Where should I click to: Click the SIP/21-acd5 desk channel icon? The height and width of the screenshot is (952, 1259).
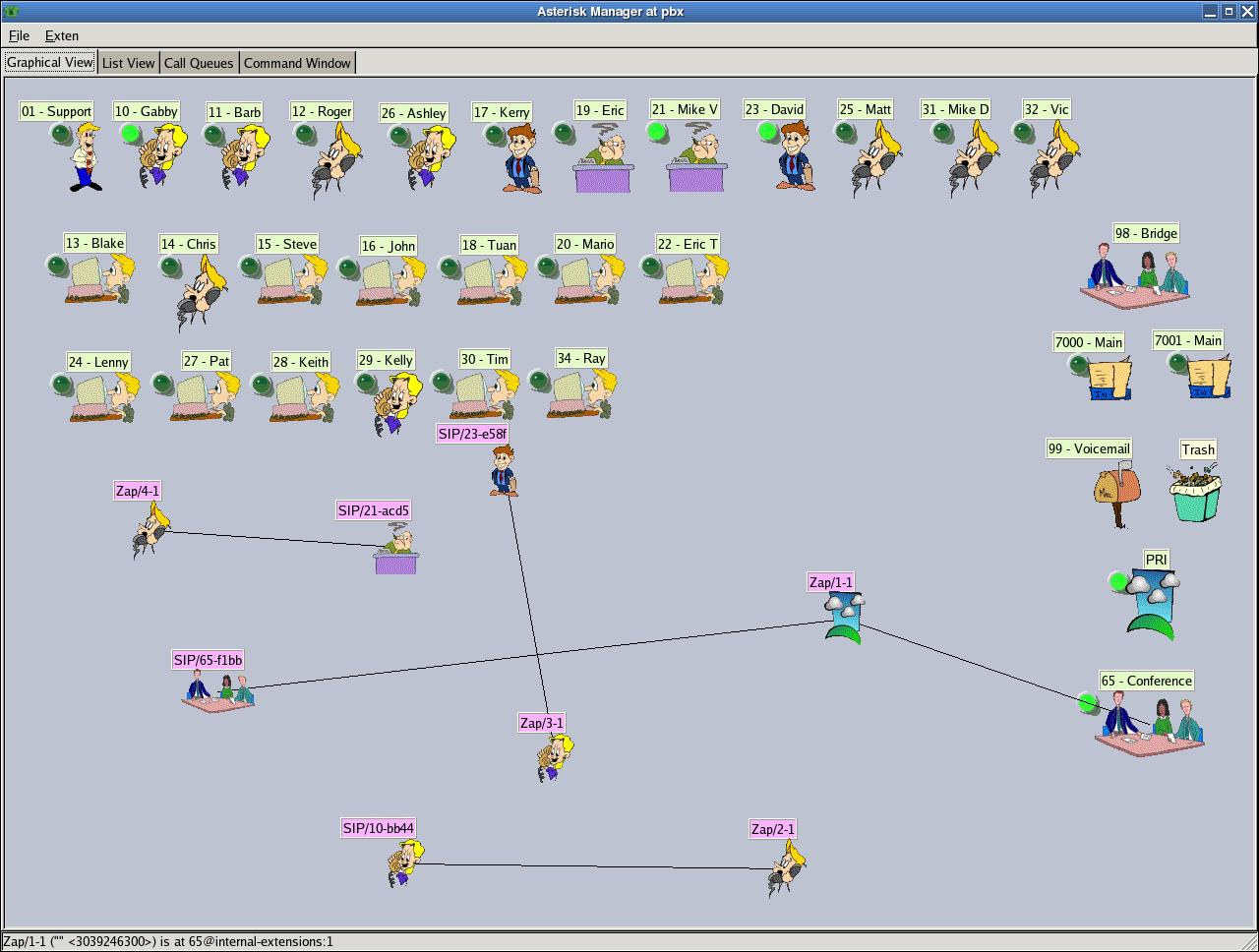396,551
